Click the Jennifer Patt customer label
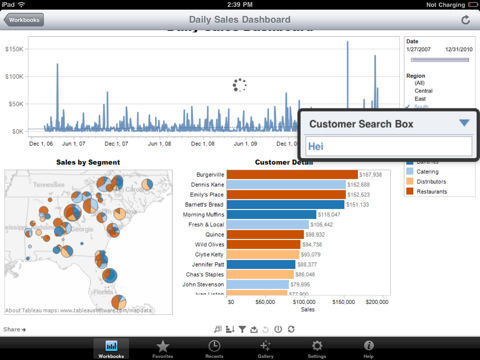 pyautogui.click(x=208, y=264)
